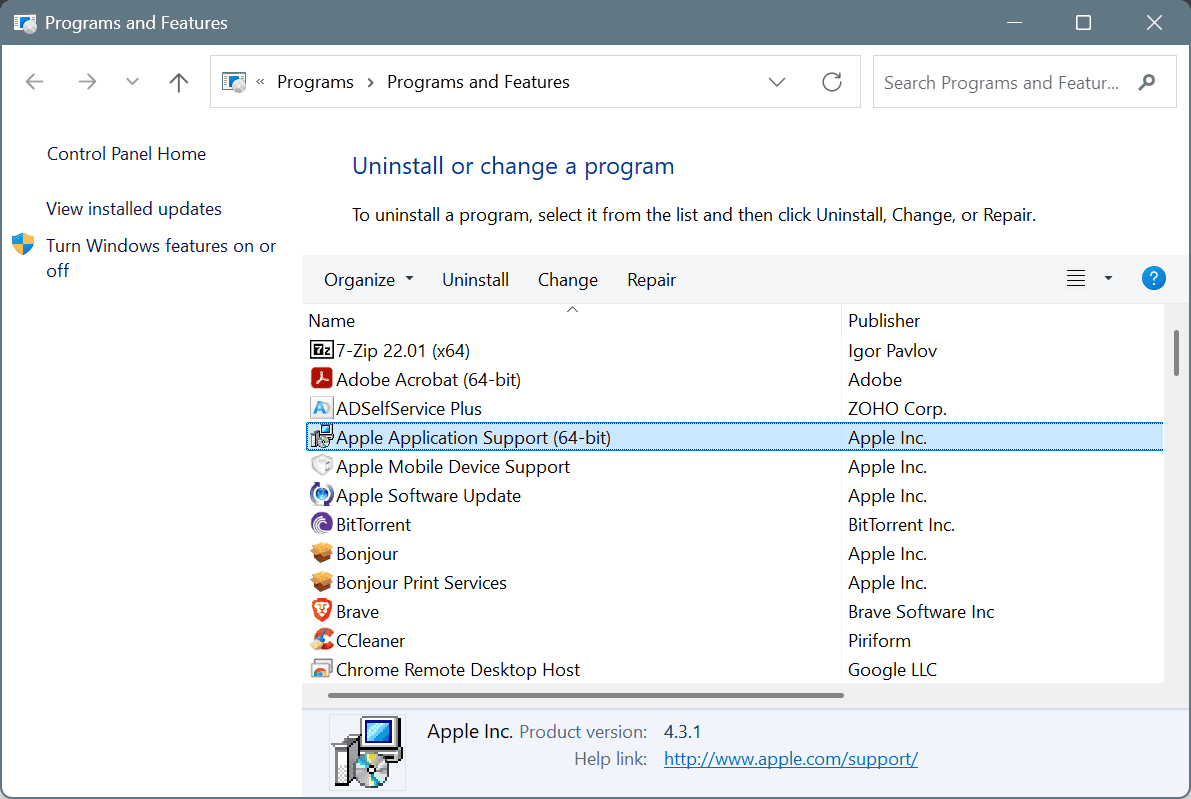Open Turn Windows features on or off
Viewport: 1191px width, 799px height.
[x=161, y=257]
